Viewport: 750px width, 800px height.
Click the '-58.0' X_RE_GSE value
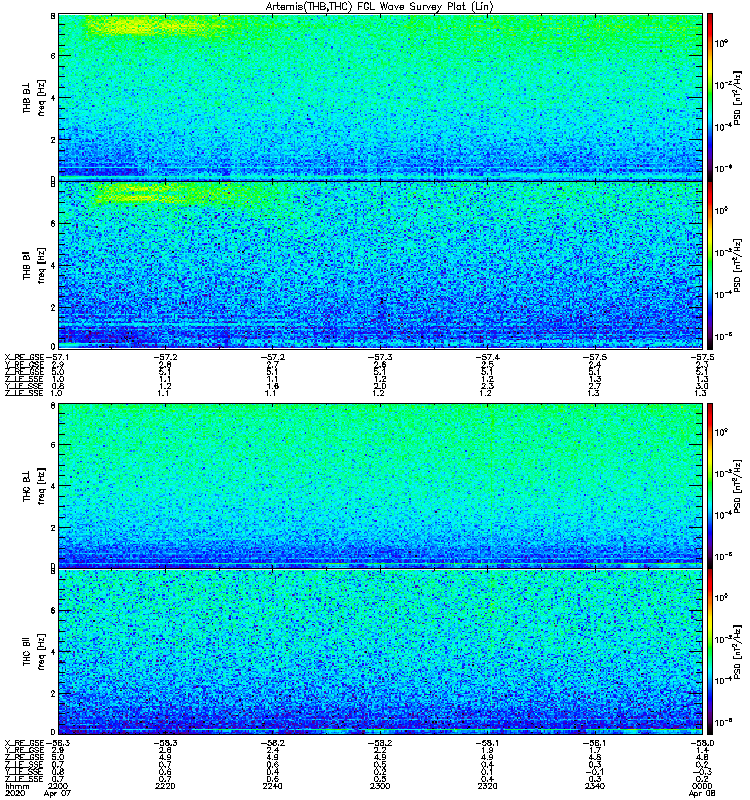pos(702,743)
